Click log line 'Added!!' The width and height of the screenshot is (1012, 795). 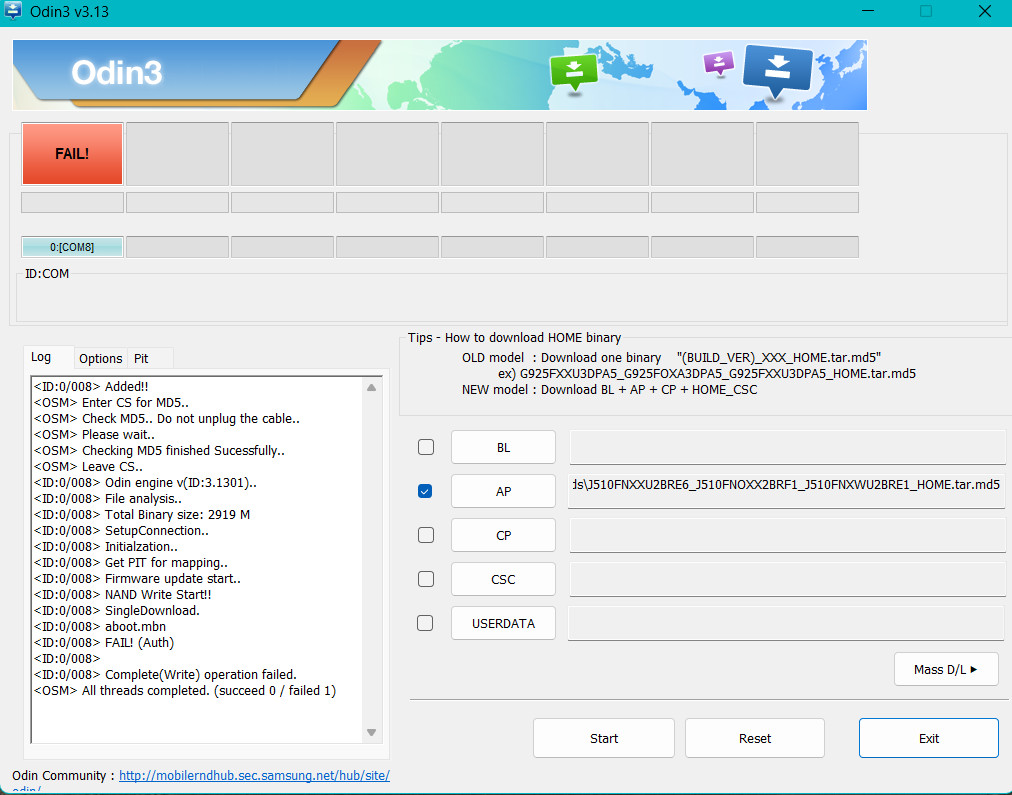coord(91,387)
